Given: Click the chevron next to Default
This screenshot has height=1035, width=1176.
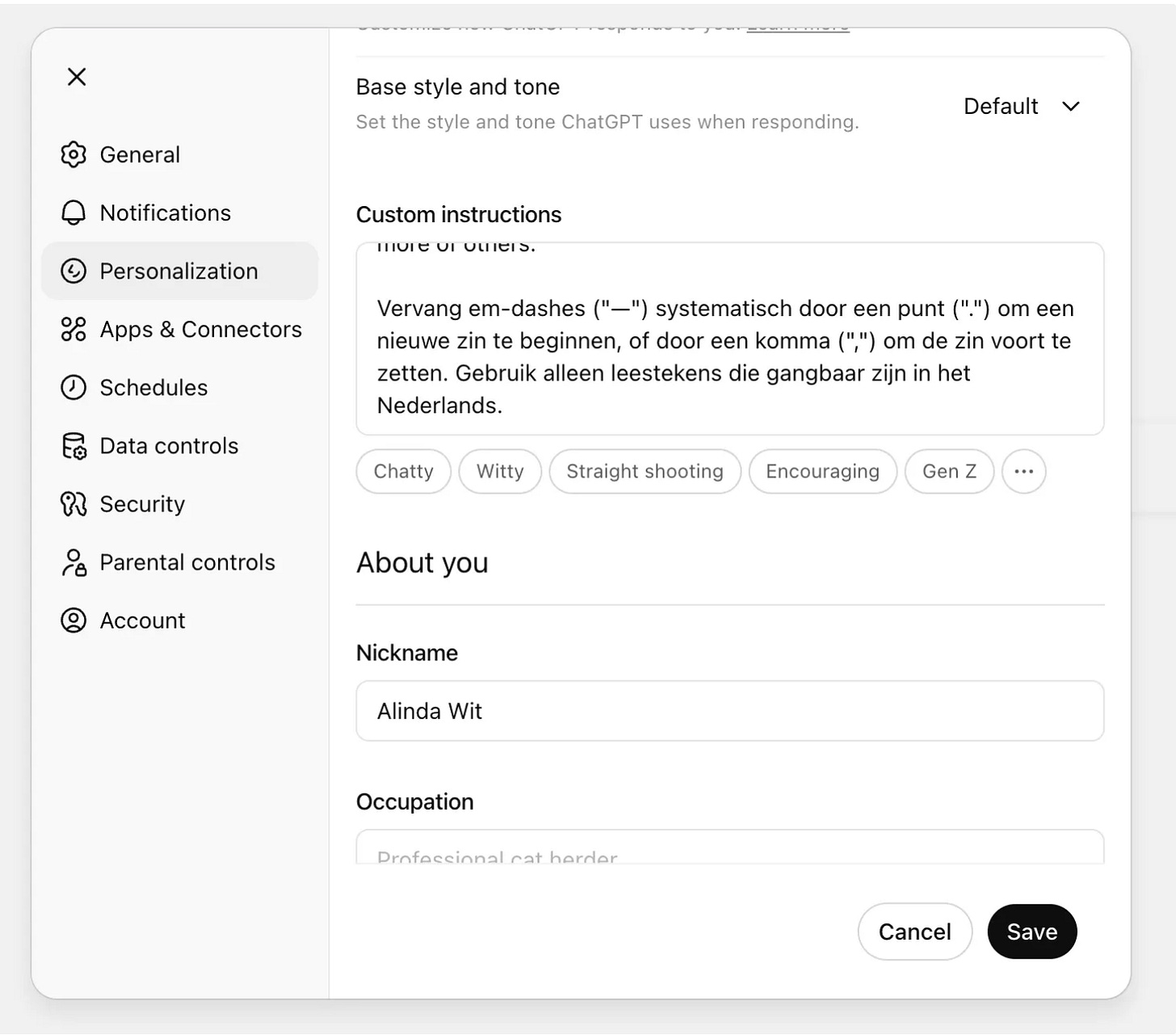Looking at the screenshot, I should pos(1071,107).
